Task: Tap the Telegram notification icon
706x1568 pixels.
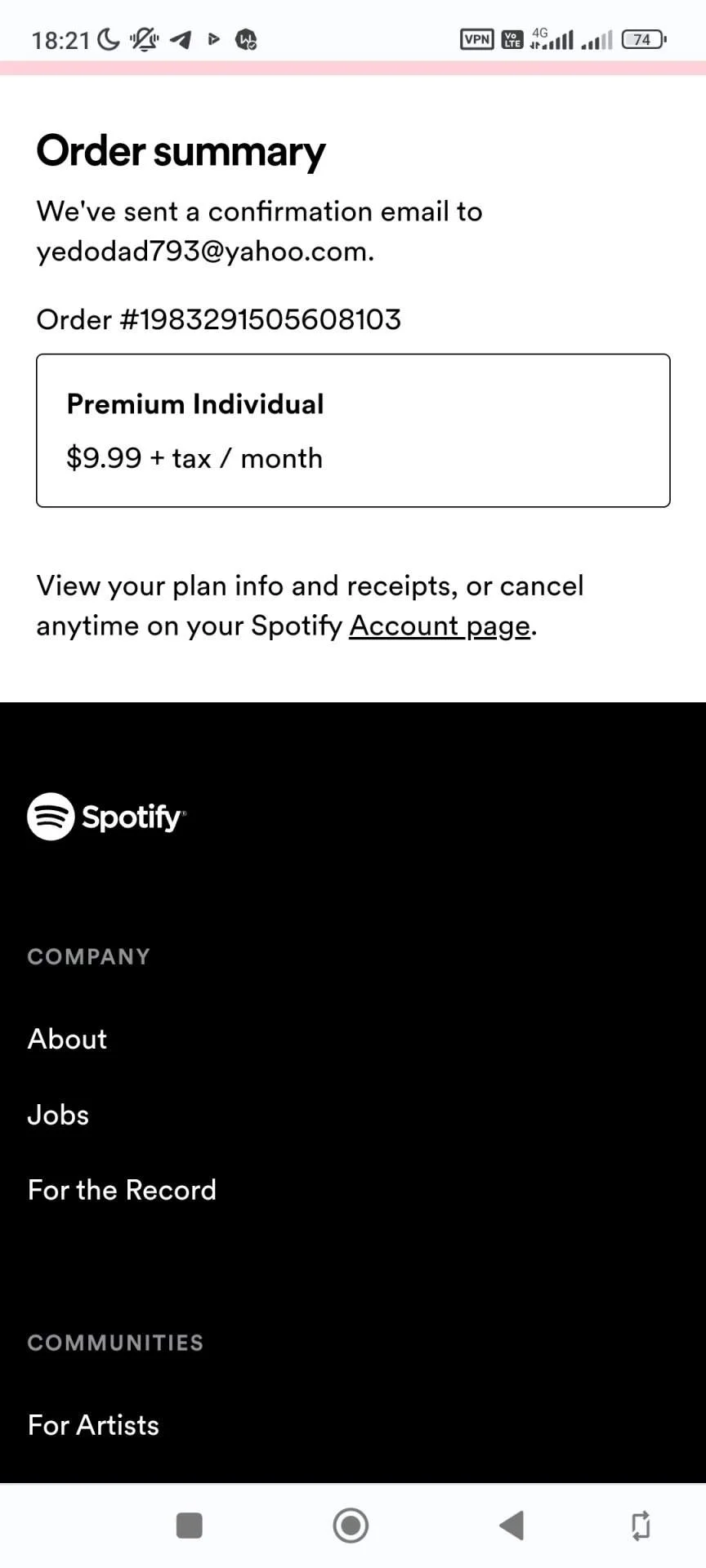Action: click(181, 38)
